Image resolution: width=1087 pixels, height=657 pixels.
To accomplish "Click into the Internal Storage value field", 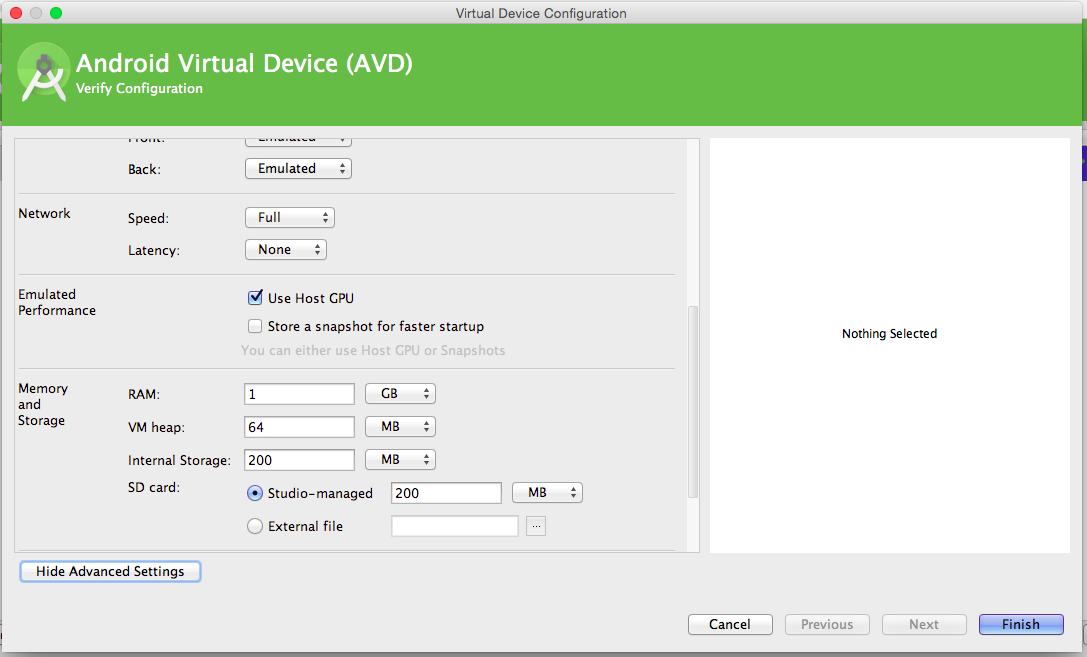I will click(299, 459).
